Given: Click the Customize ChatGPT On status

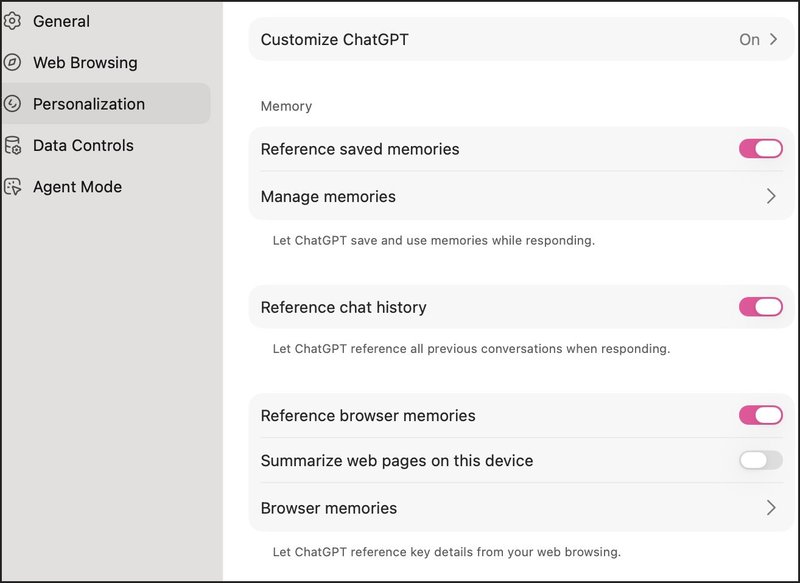Looking at the screenshot, I should click(x=749, y=40).
